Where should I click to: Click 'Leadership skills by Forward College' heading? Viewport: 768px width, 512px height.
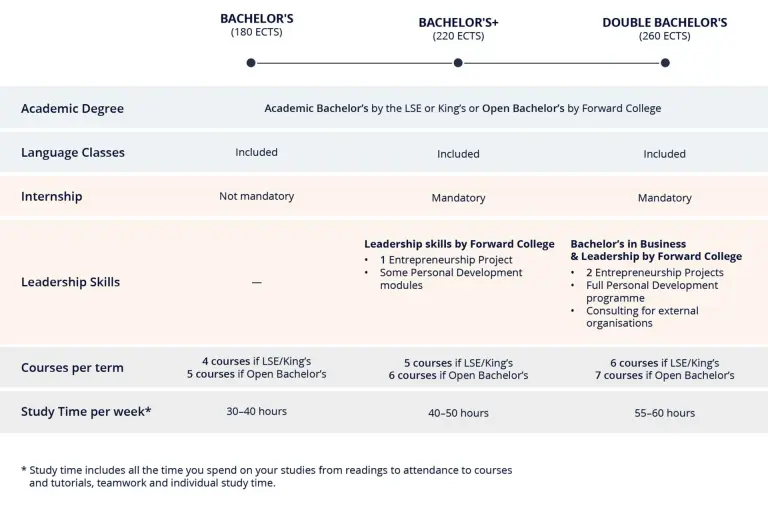click(x=459, y=244)
